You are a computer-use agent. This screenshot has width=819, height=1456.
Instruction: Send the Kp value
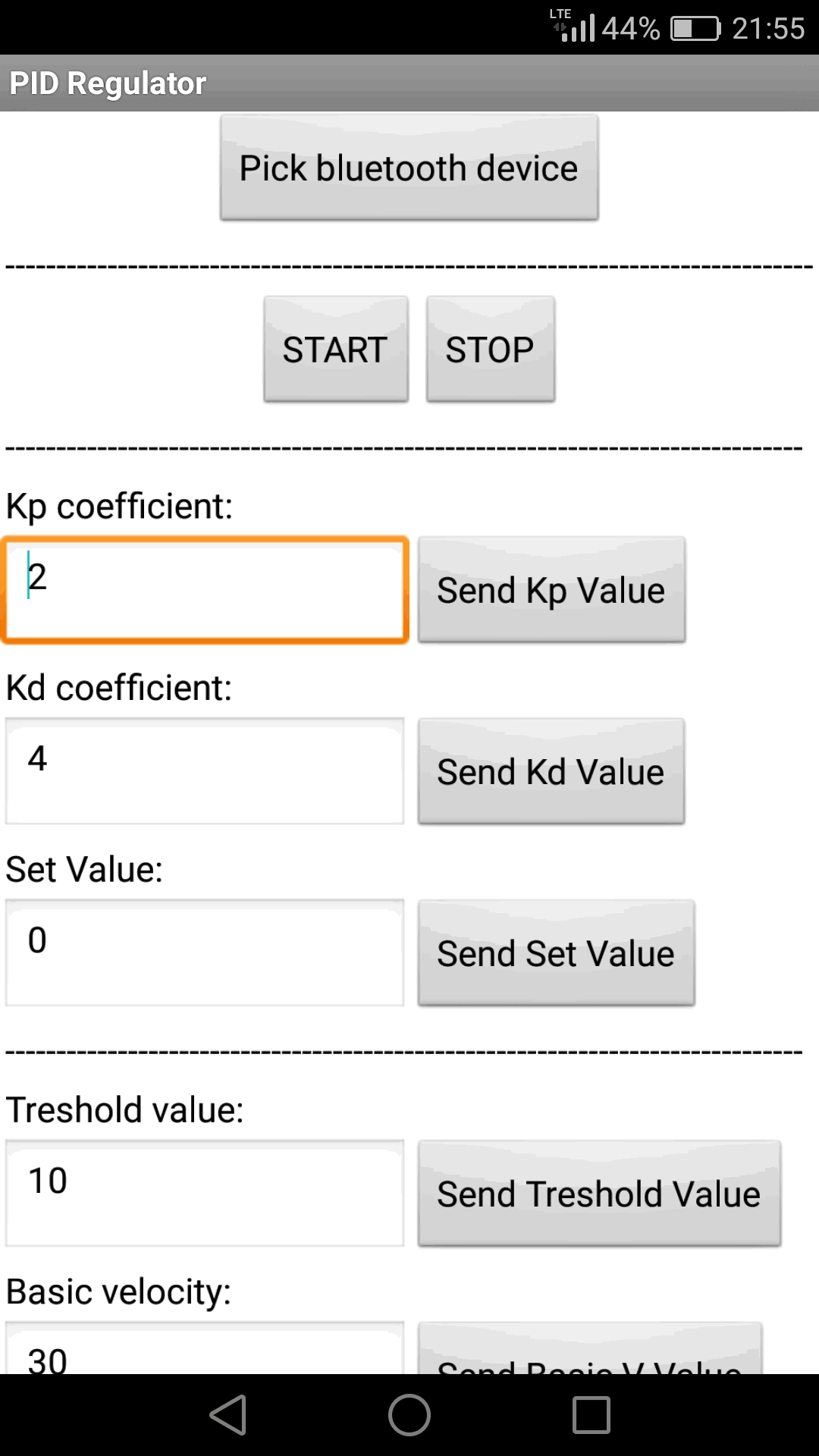coord(551,590)
